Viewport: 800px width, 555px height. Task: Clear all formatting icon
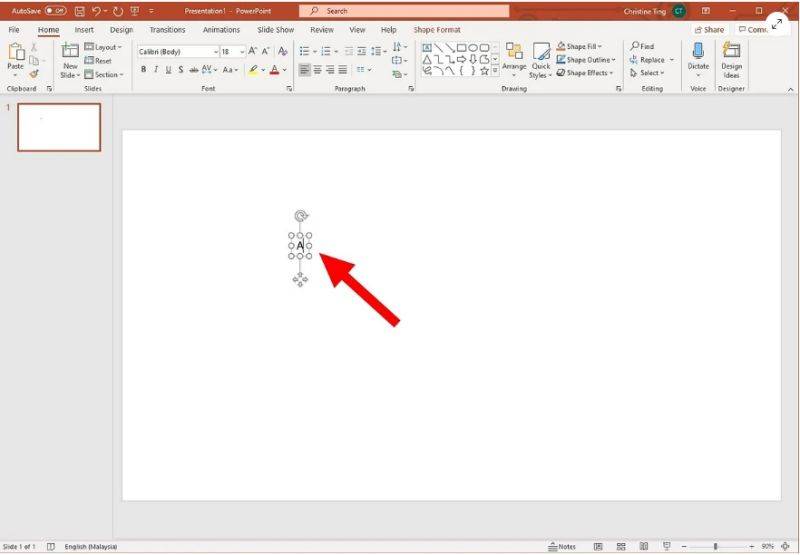tap(282, 51)
